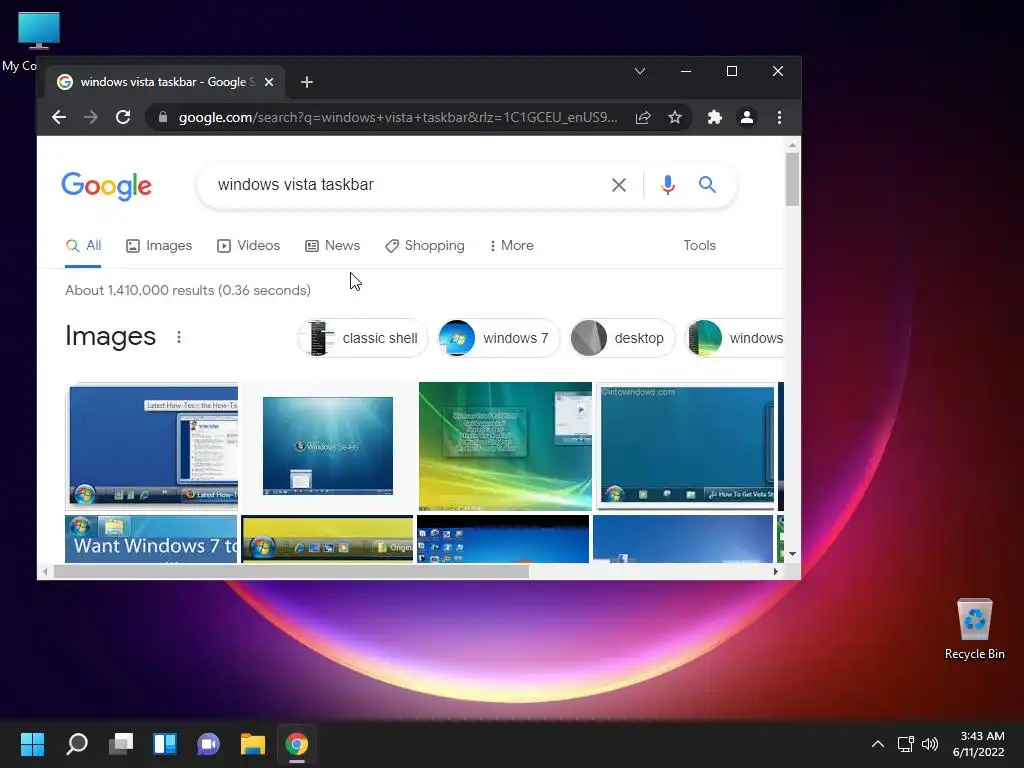
Task: Clear the search query with the X
Action: (618, 185)
